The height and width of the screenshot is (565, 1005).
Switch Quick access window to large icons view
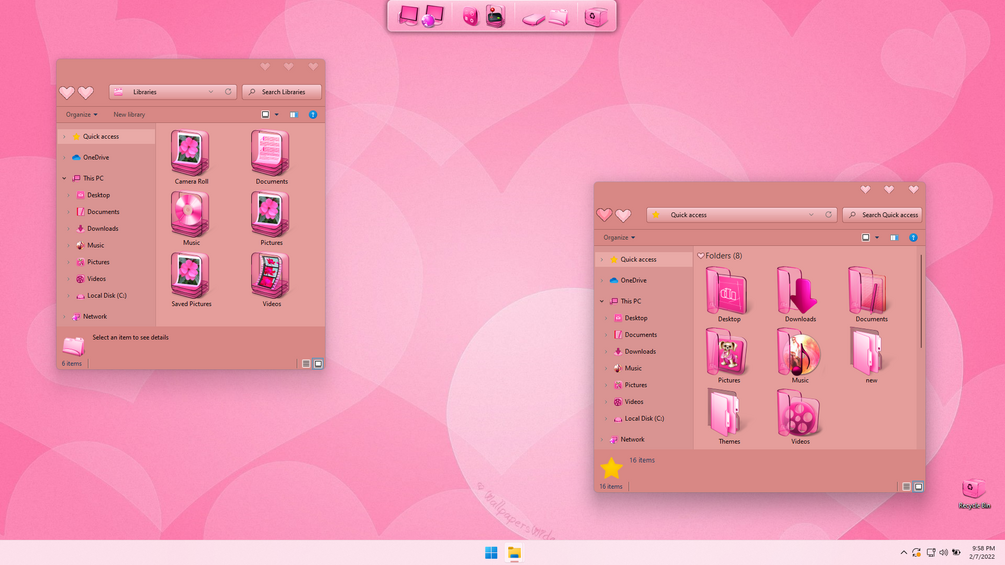click(918, 487)
